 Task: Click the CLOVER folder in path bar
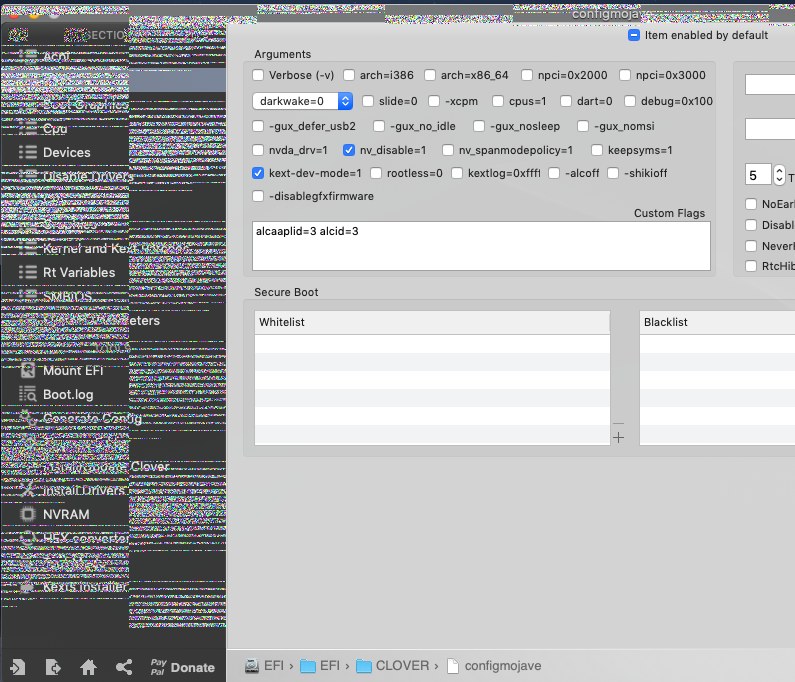coord(392,666)
